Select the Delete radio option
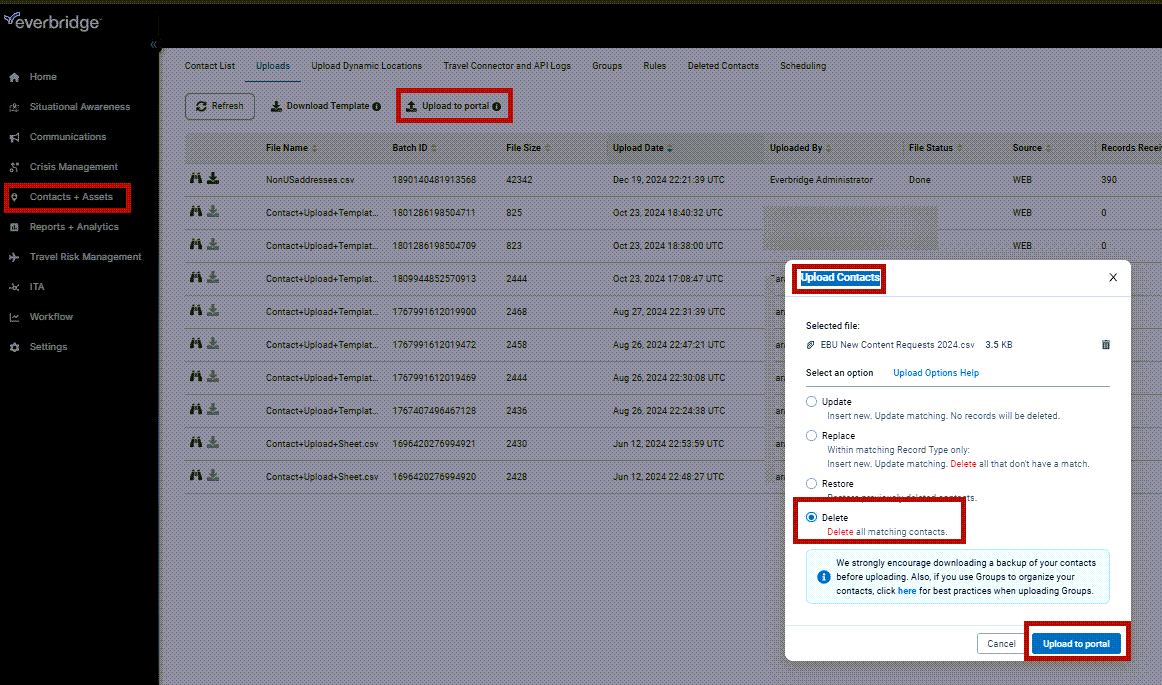 [x=811, y=517]
